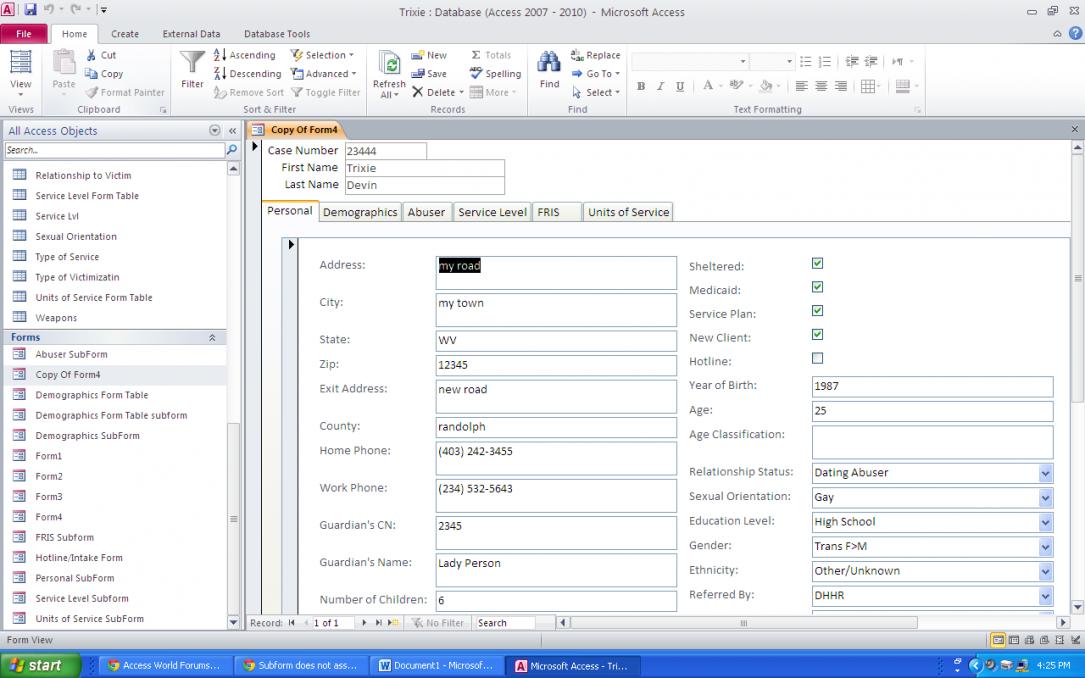The image size is (1085, 678).
Task: Click the File button
Action: 23,34
